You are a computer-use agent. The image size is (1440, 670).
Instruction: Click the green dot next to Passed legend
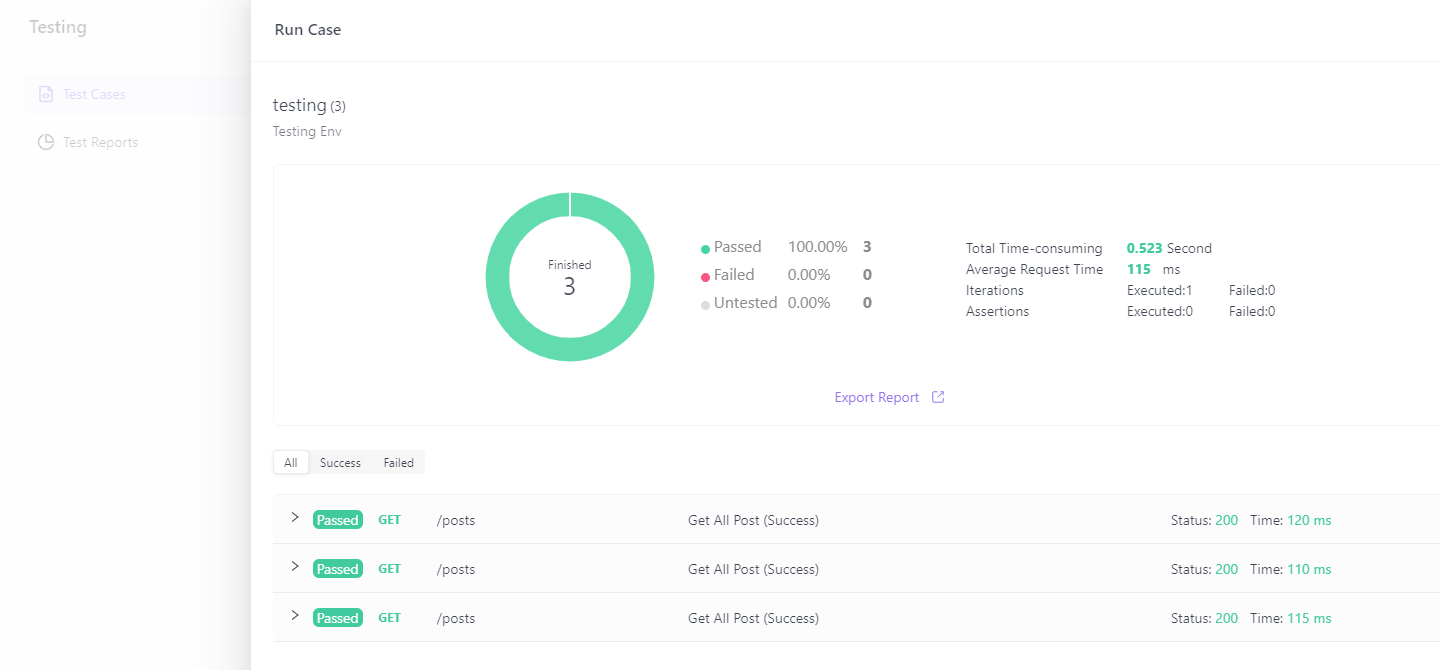705,249
